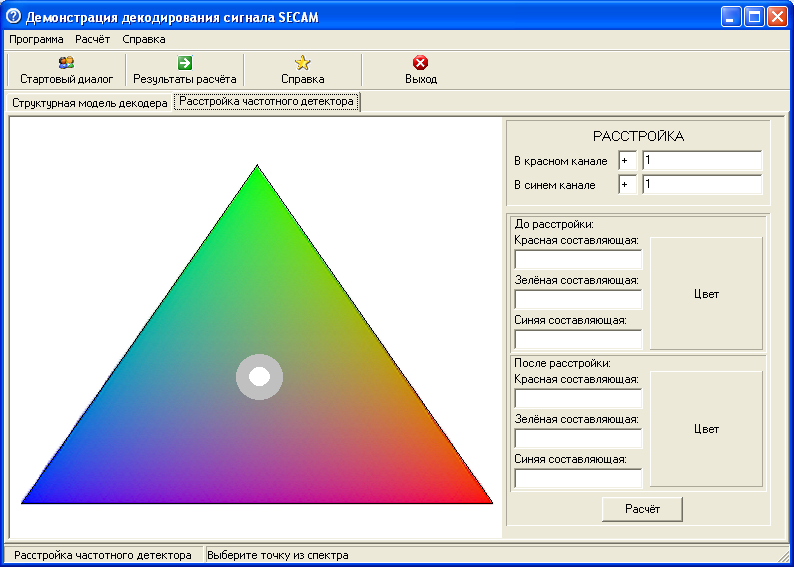Click the red channel sign field

(627, 160)
